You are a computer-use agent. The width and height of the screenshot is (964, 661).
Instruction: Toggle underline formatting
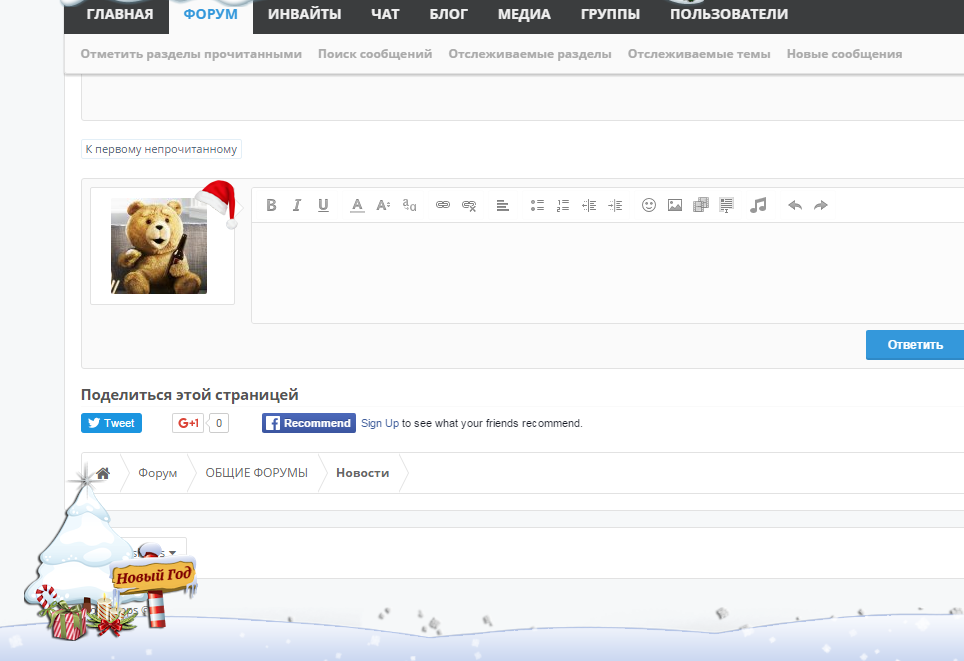323,205
